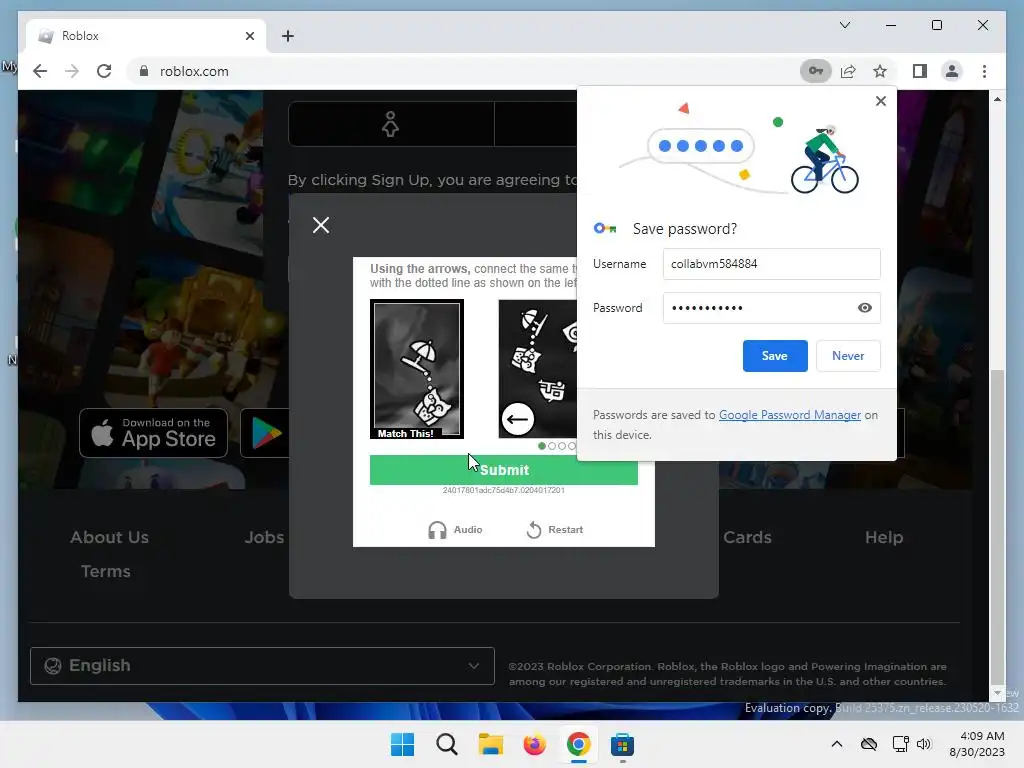1024x768 pixels.
Task: Launch Firefox from taskbar
Action: point(534,744)
